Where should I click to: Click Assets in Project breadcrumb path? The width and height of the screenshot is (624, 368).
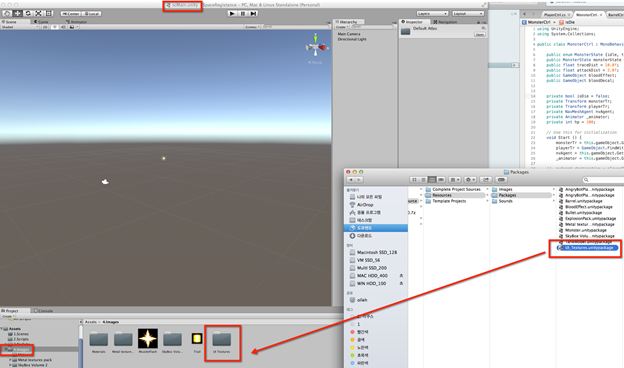pyautogui.click(x=91, y=322)
